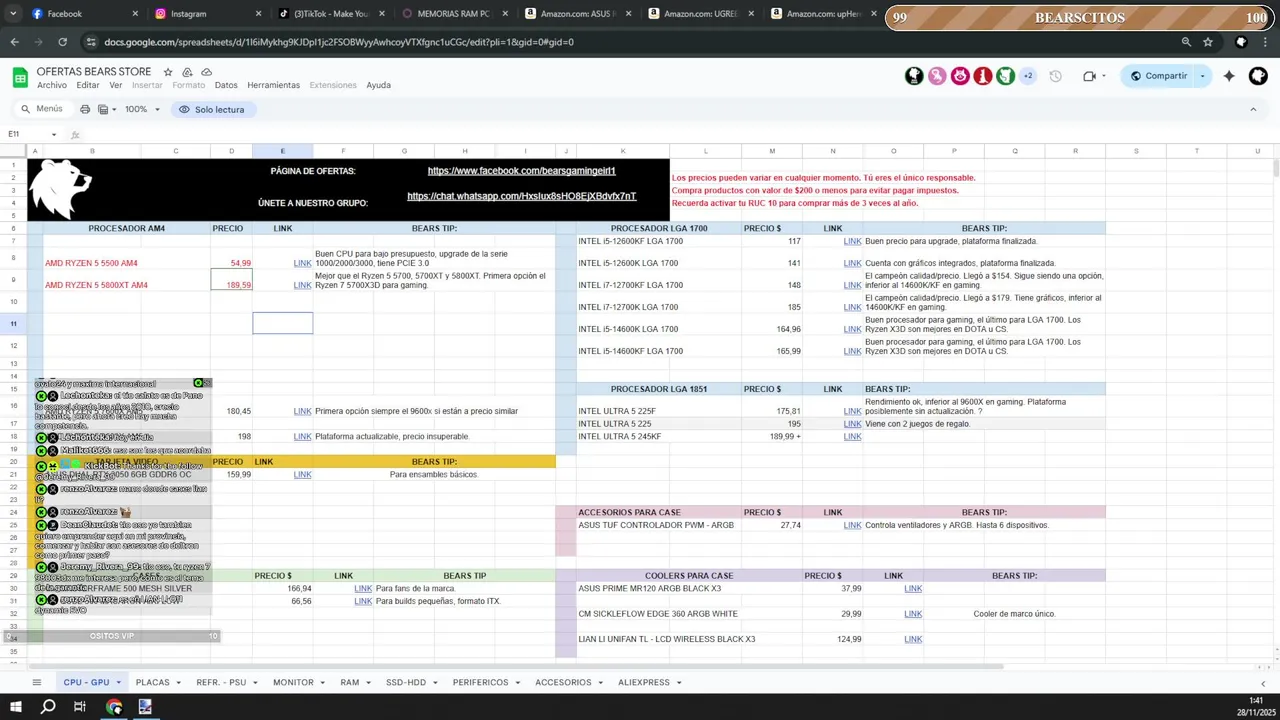Image resolution: width=1280 pixels, height=720 pixels.
Task: Open the Google account avatar
Action: tap(1258, 76)
